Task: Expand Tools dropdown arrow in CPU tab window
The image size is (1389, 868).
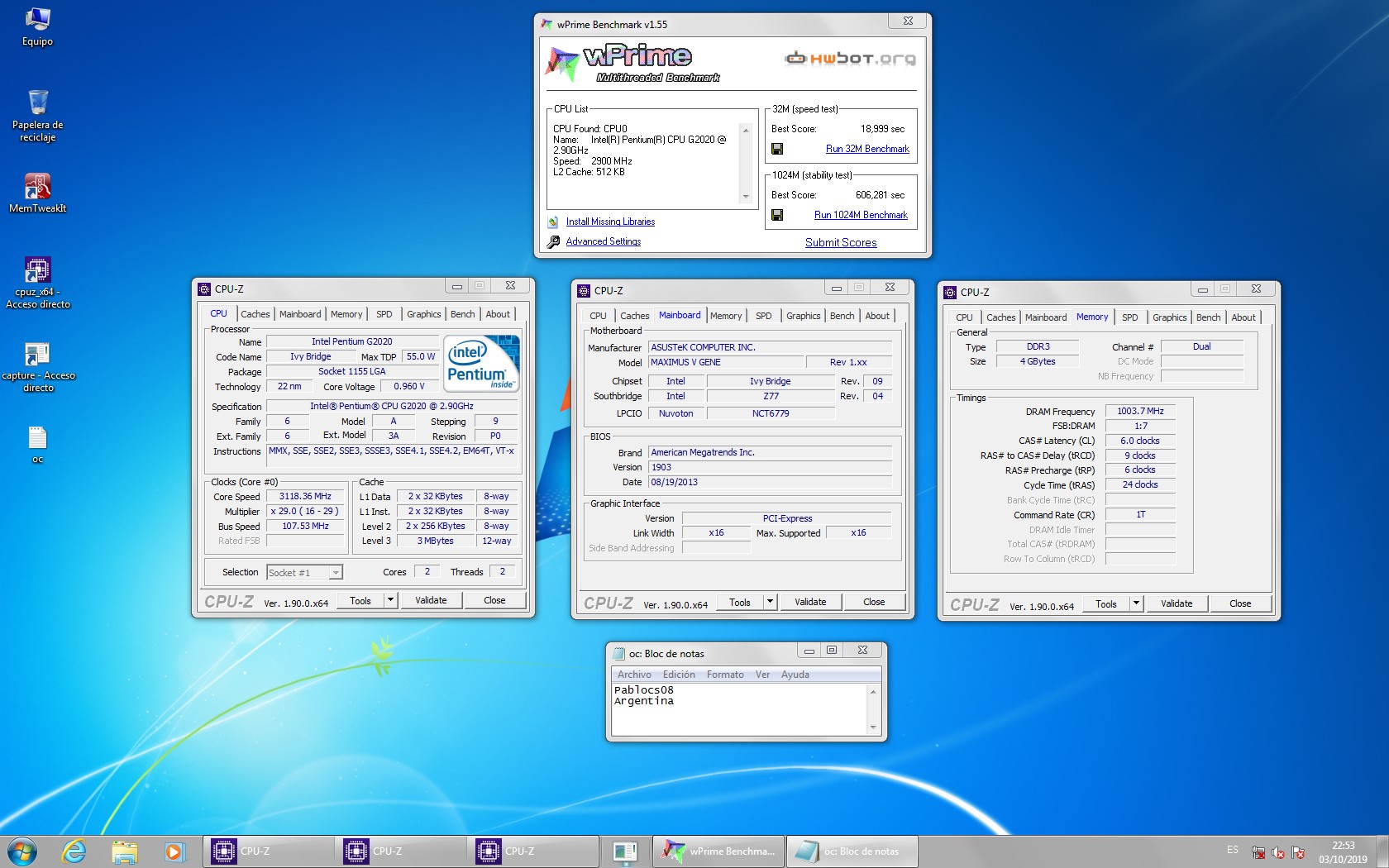Action: pyautogui.click(x=390, y=600)
